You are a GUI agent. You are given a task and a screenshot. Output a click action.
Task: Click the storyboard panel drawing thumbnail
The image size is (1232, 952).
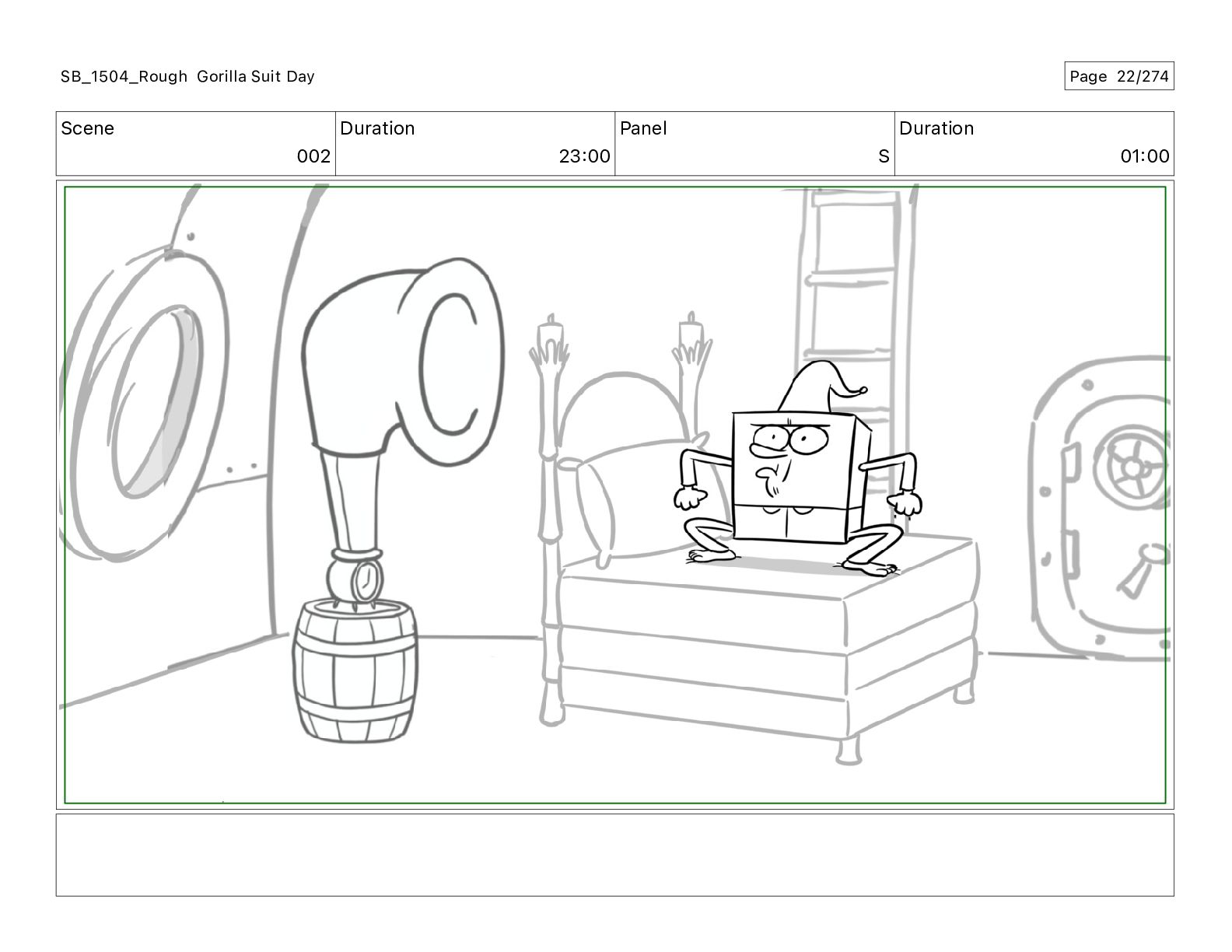pos(614,495)
